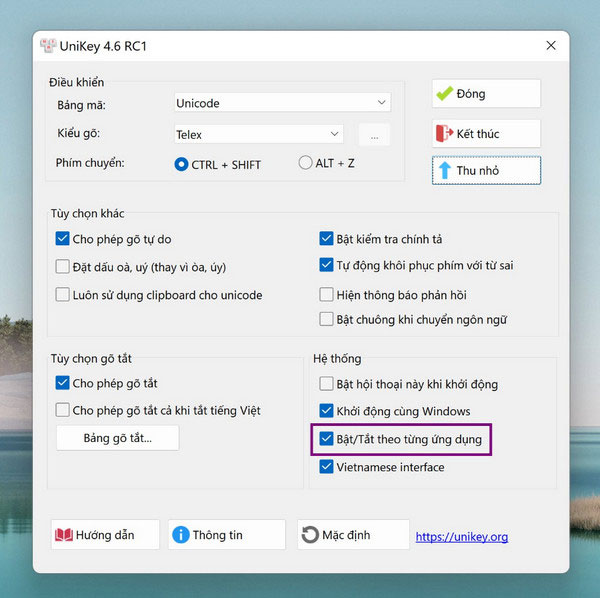The height and width of the screenshot is (598, 600).
Task: Click the Điều khiển group title
Action: tap(77, 82)
